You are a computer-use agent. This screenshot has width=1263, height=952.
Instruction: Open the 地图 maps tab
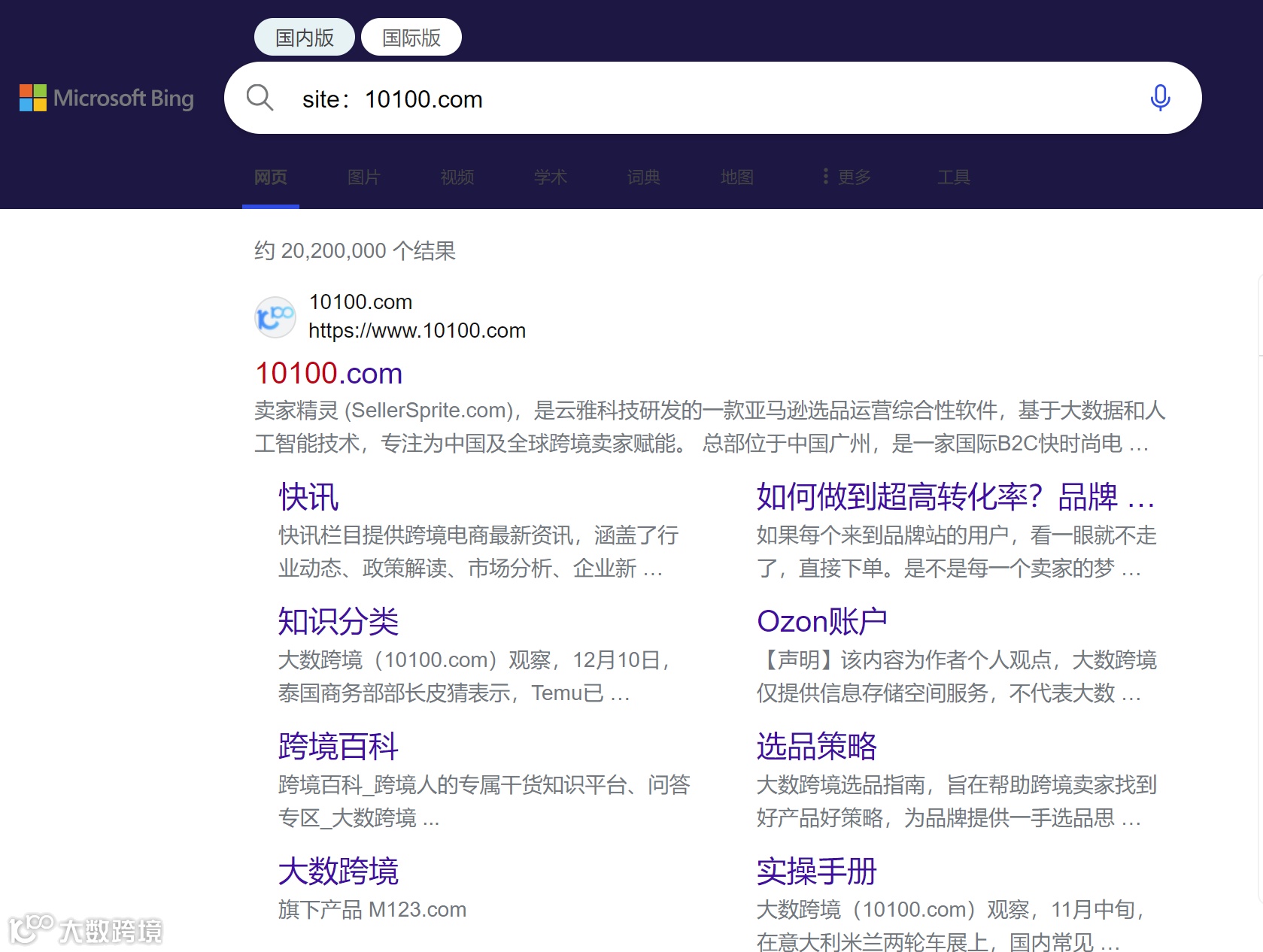tap(737, 177)
